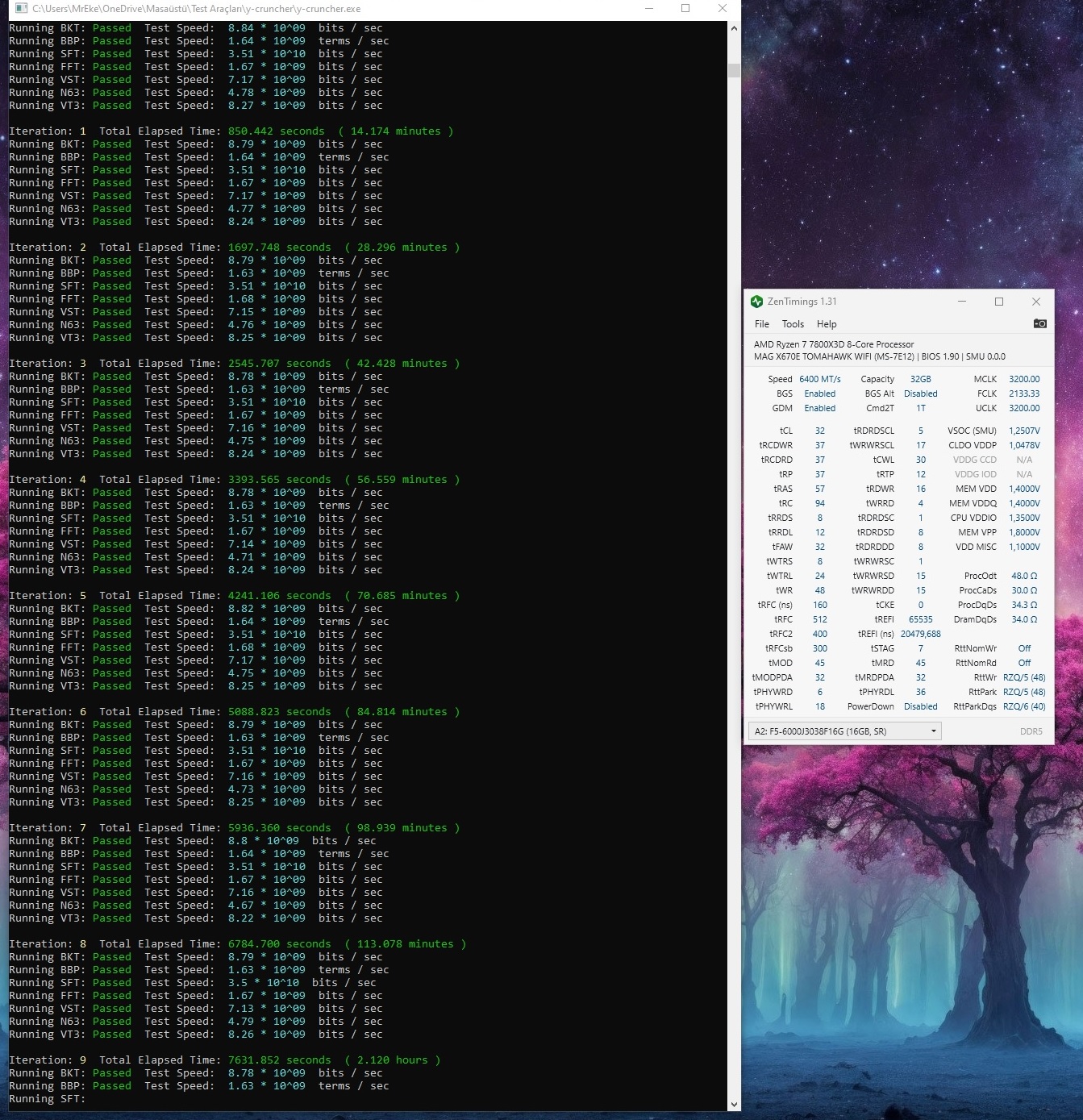1083x1120 pixels.
Task: Click the CPU VDDIO value 1,3500V
Action: [1024, 518]
